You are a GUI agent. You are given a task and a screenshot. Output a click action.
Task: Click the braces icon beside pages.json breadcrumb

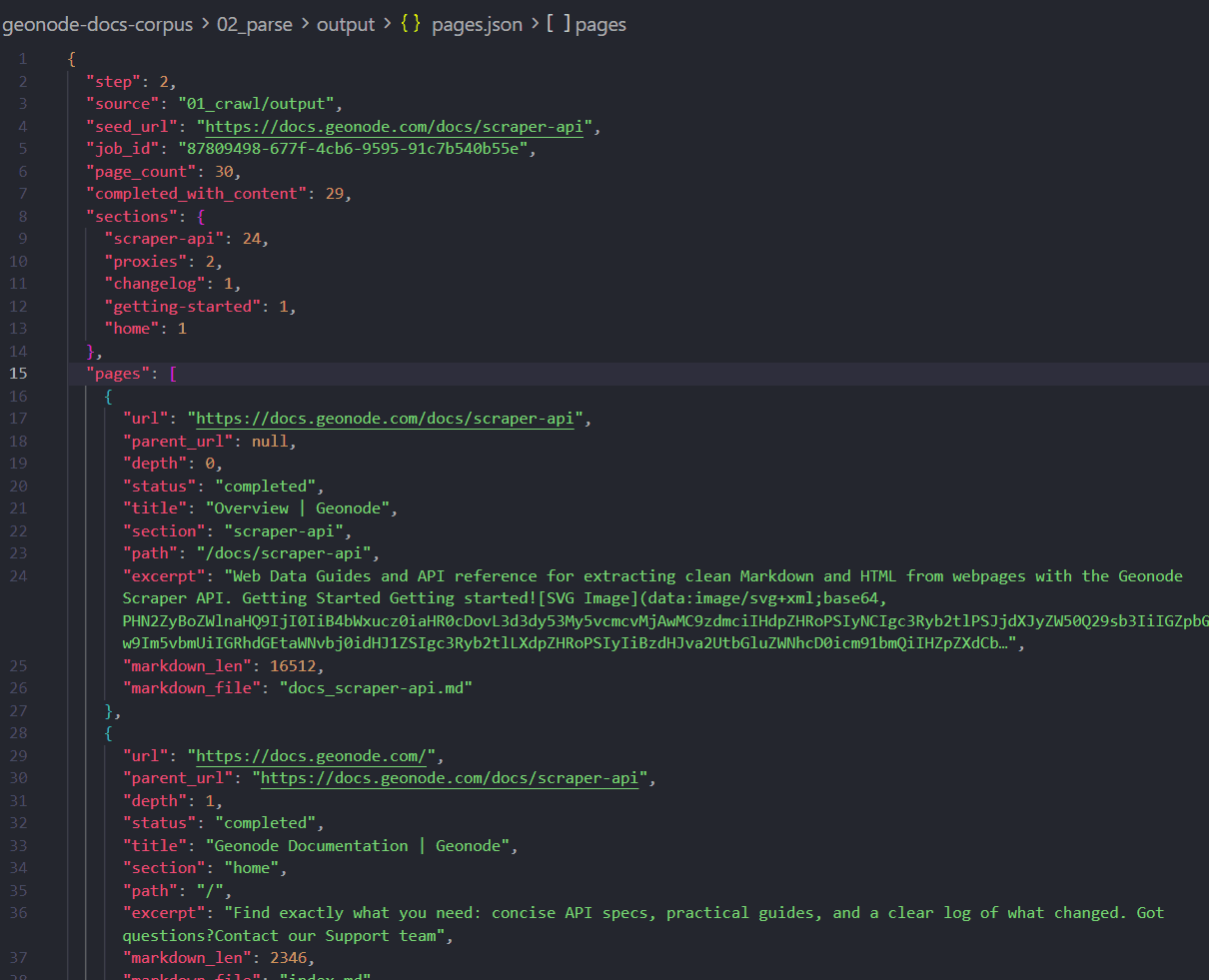pyautogui.click(x=411, y=25)
